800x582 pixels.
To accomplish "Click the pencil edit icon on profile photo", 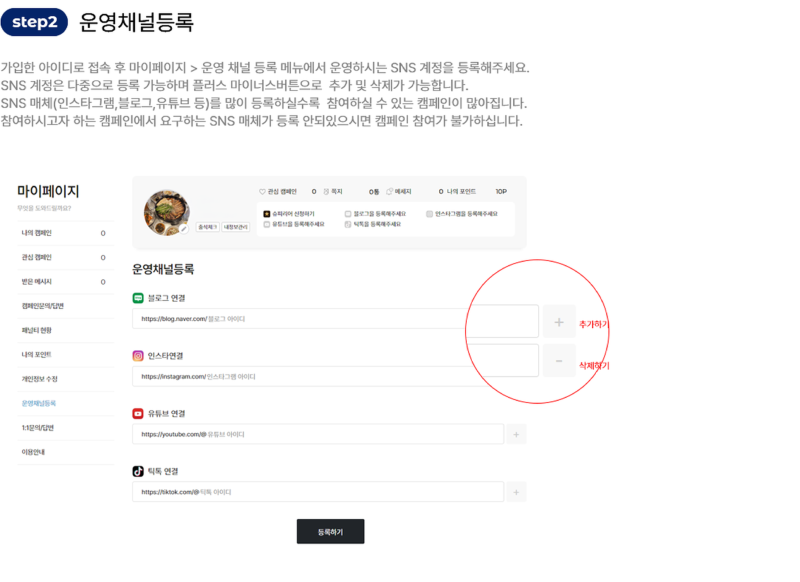I will (x=184, y=229).
